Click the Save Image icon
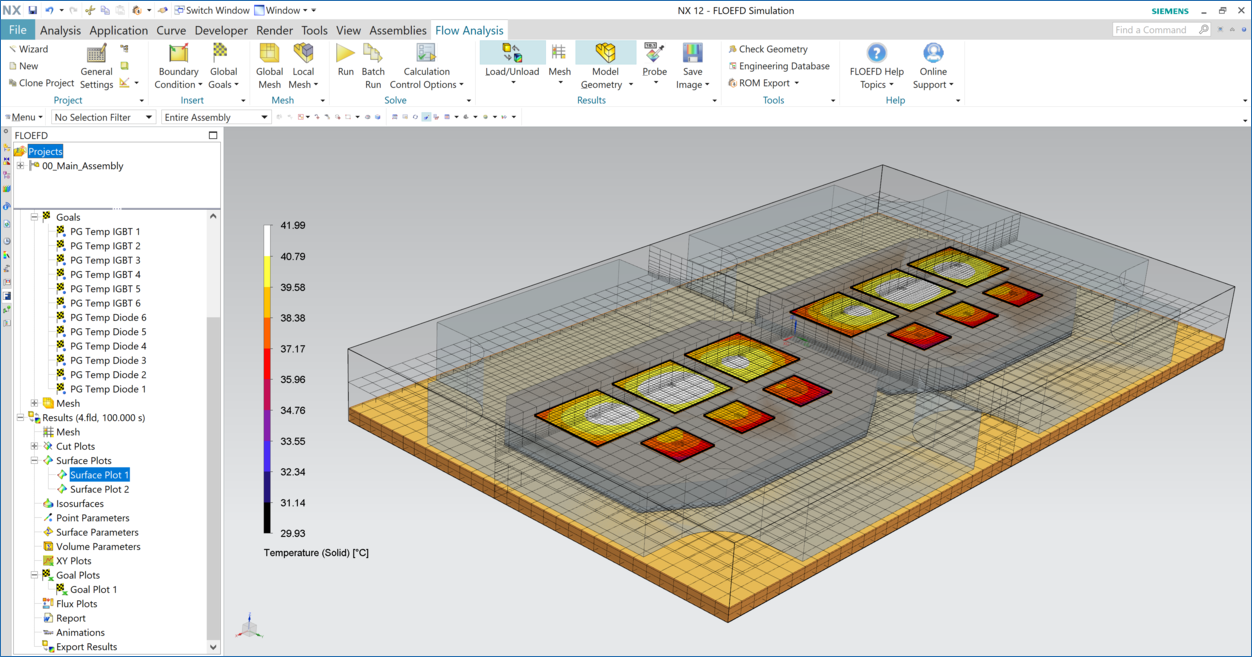 (692, 54)
